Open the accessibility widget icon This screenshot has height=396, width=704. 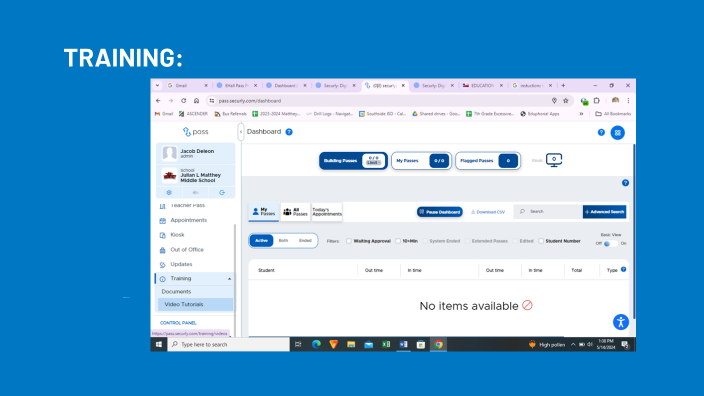[x=620, y=322]
